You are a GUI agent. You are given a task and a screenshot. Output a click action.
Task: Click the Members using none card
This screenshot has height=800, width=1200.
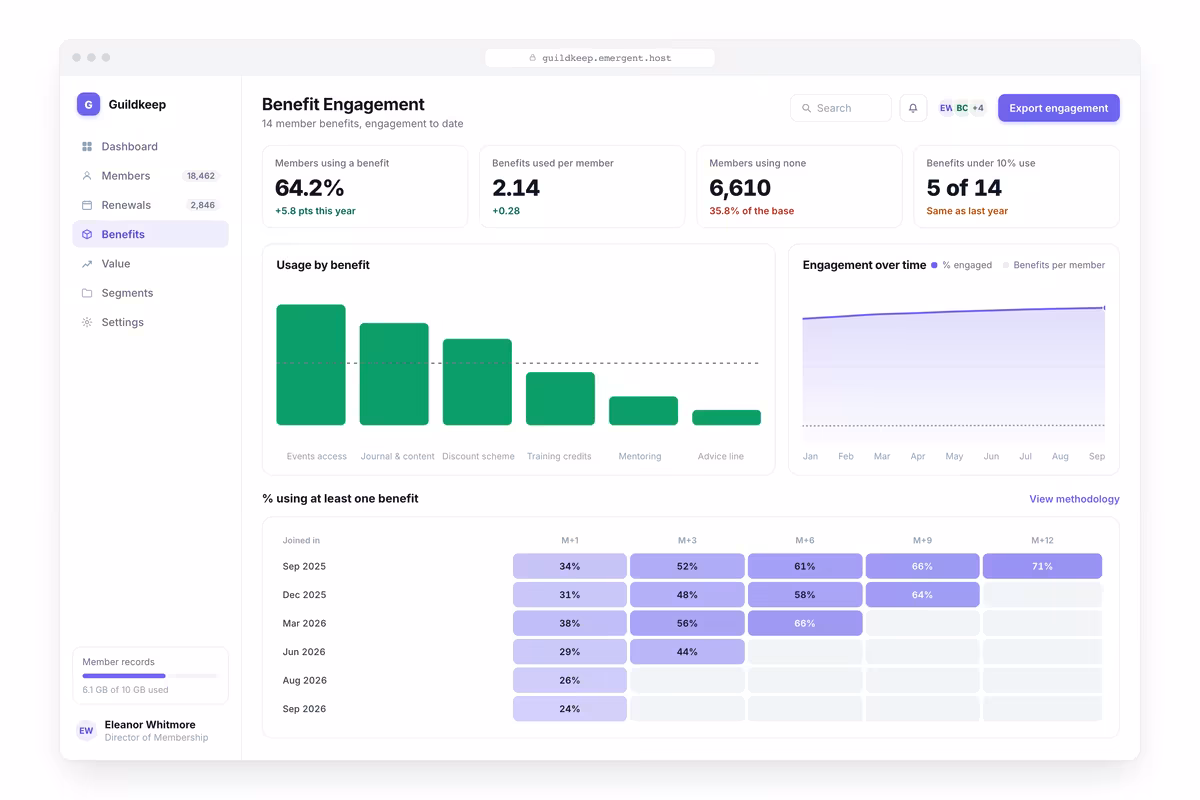click(799, 187)
